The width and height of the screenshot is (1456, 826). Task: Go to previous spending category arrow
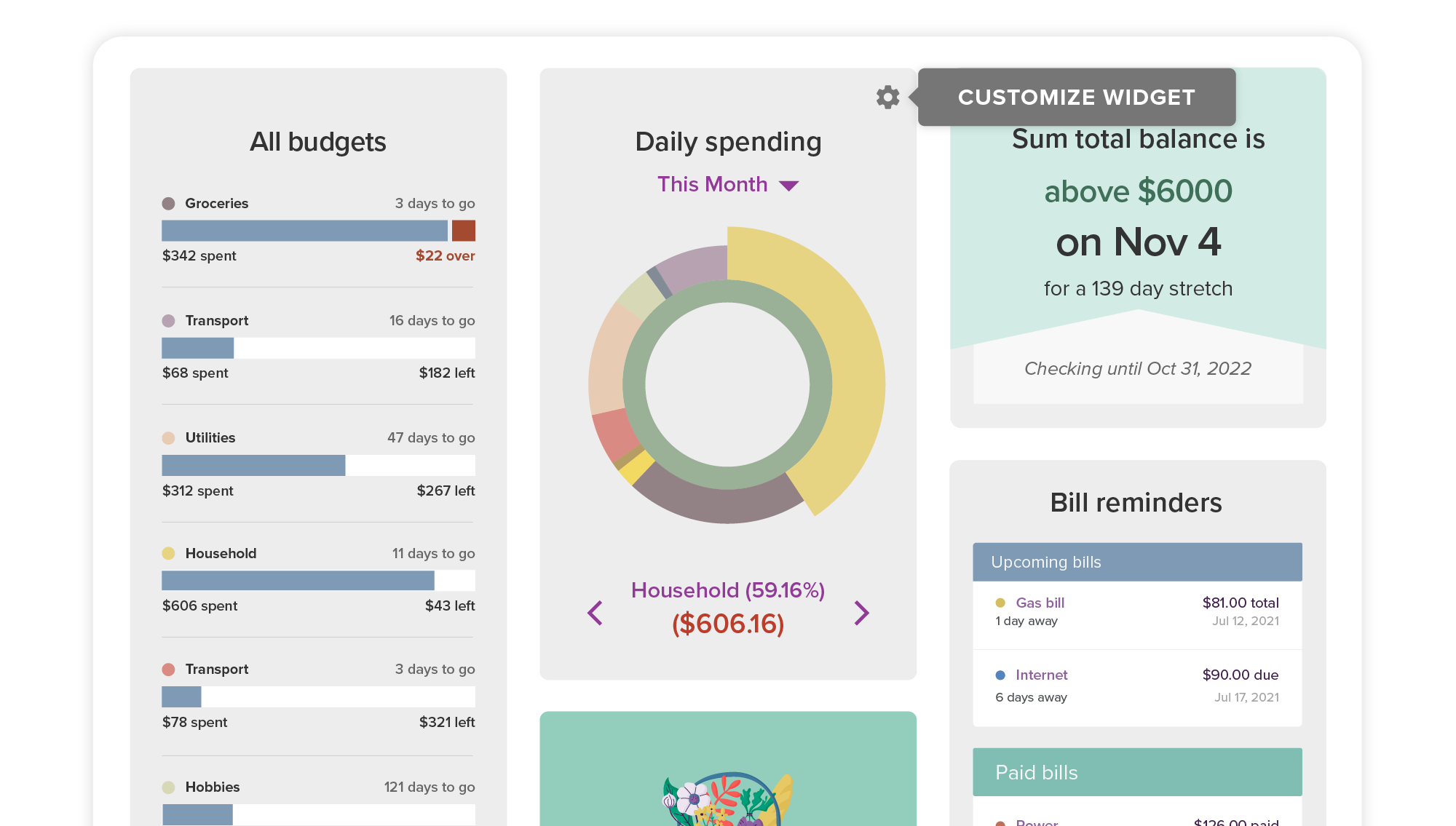(595, 613)
